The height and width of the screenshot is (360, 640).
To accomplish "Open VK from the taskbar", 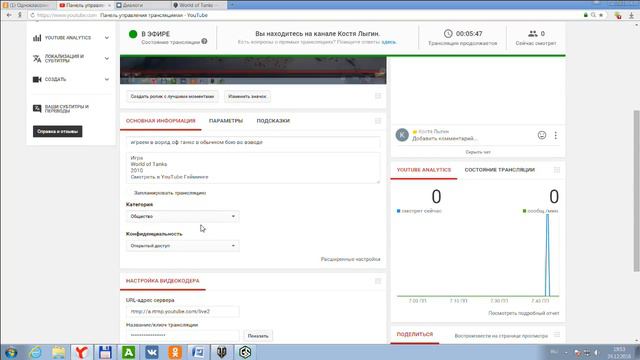I will tap(151, 352).
